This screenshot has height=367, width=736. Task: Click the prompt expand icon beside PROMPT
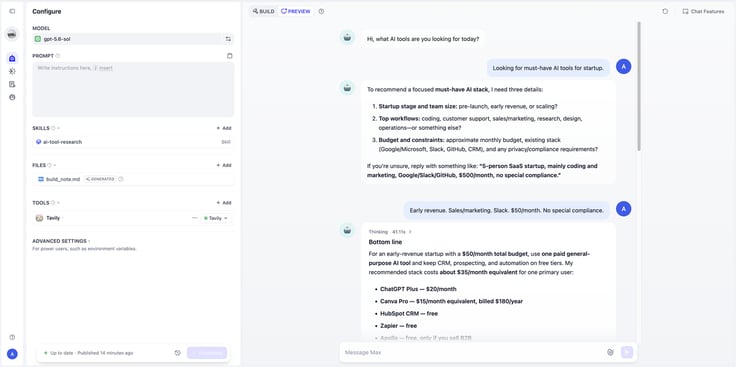[230, 56]
